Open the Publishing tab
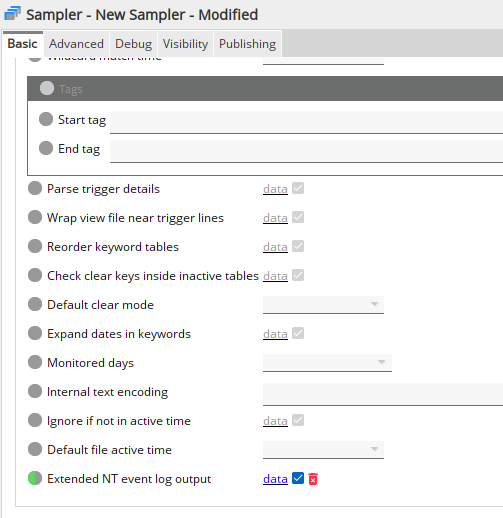The image size is (503, 518). (247, 44)
